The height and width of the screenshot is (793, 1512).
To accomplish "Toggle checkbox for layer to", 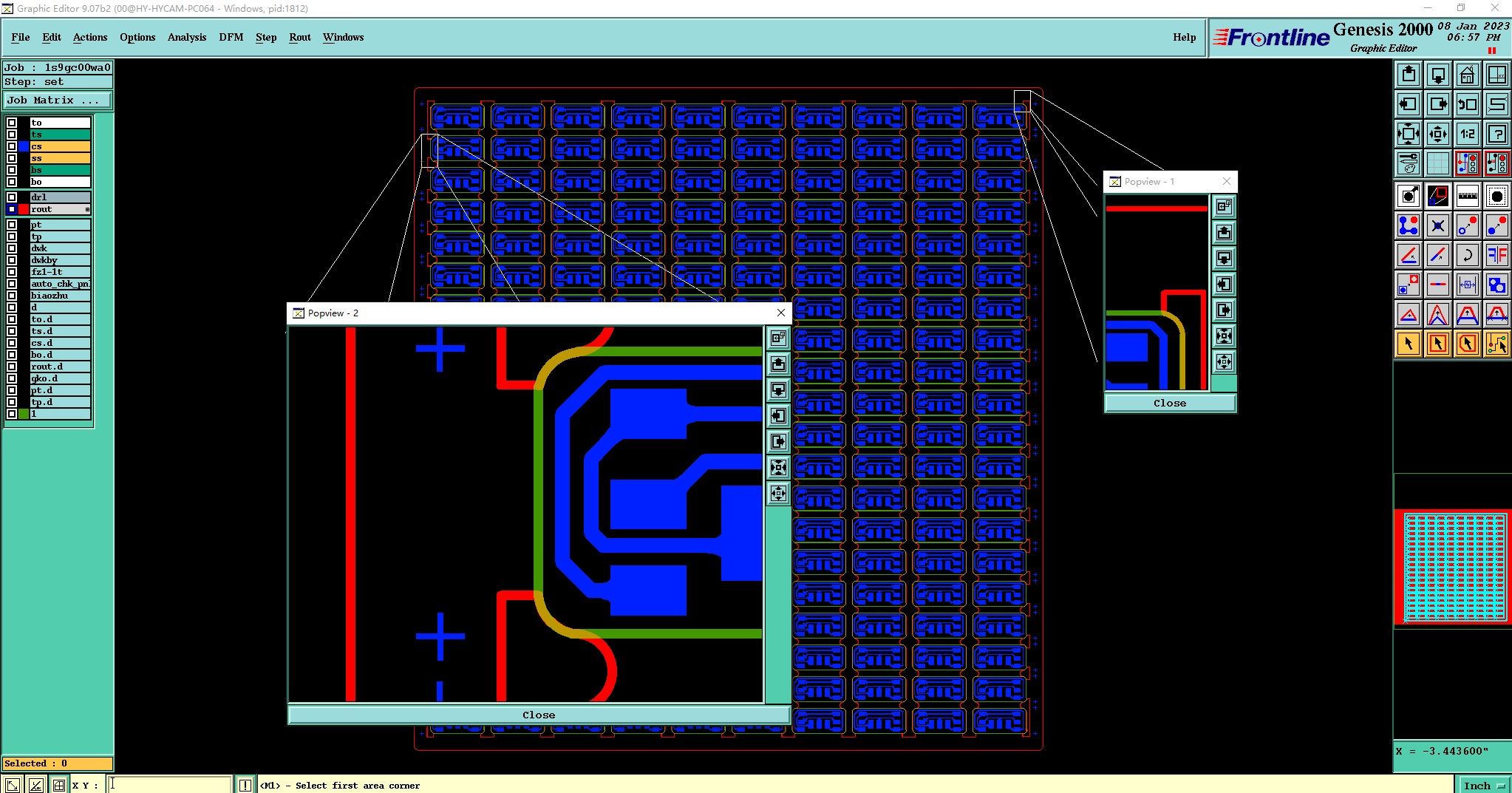I will pos(12,123).
